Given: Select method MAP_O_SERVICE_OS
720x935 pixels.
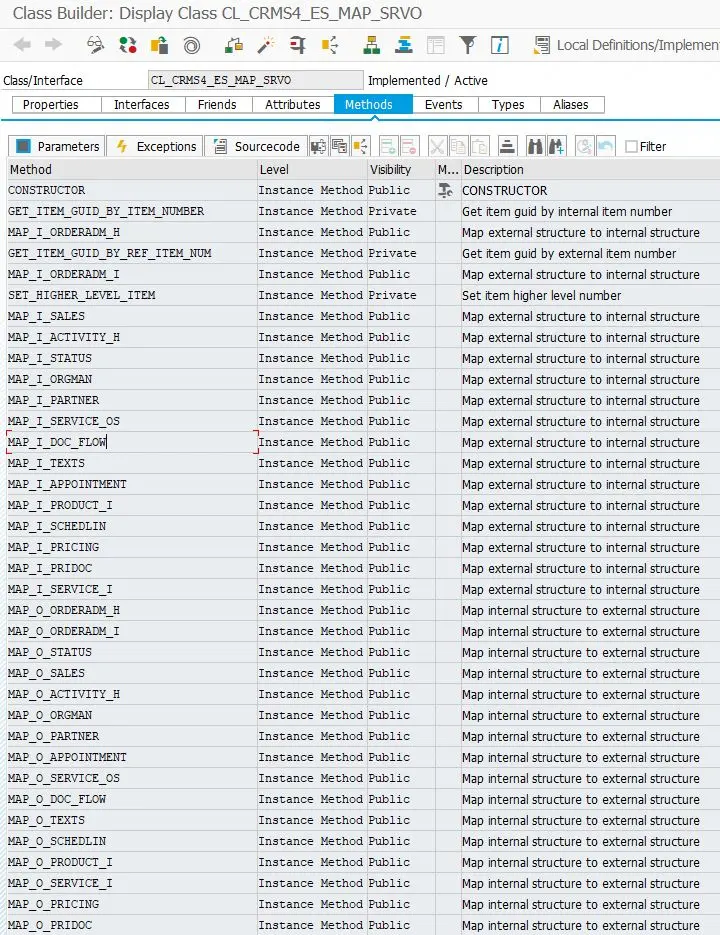Looking at the screenshot, I should pos(132,778).
